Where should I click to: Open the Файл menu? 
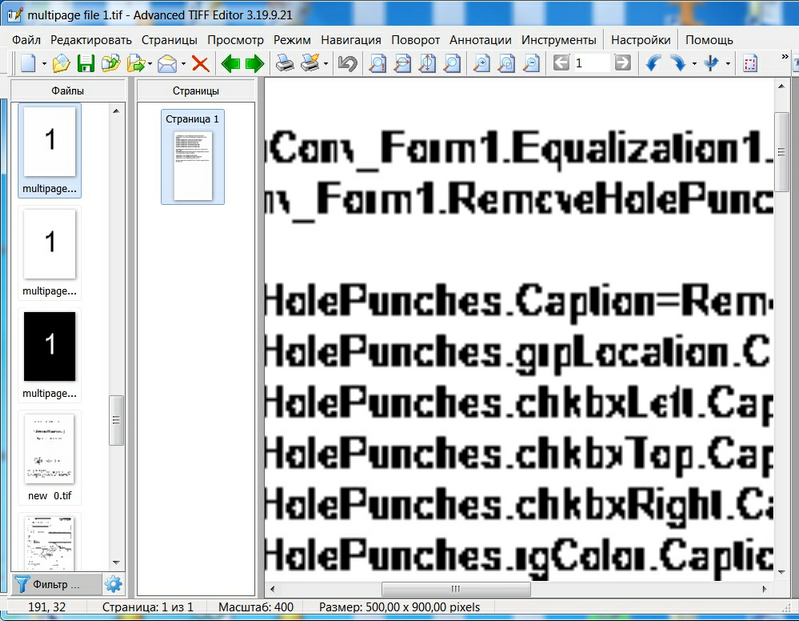(x=26, y=40)
